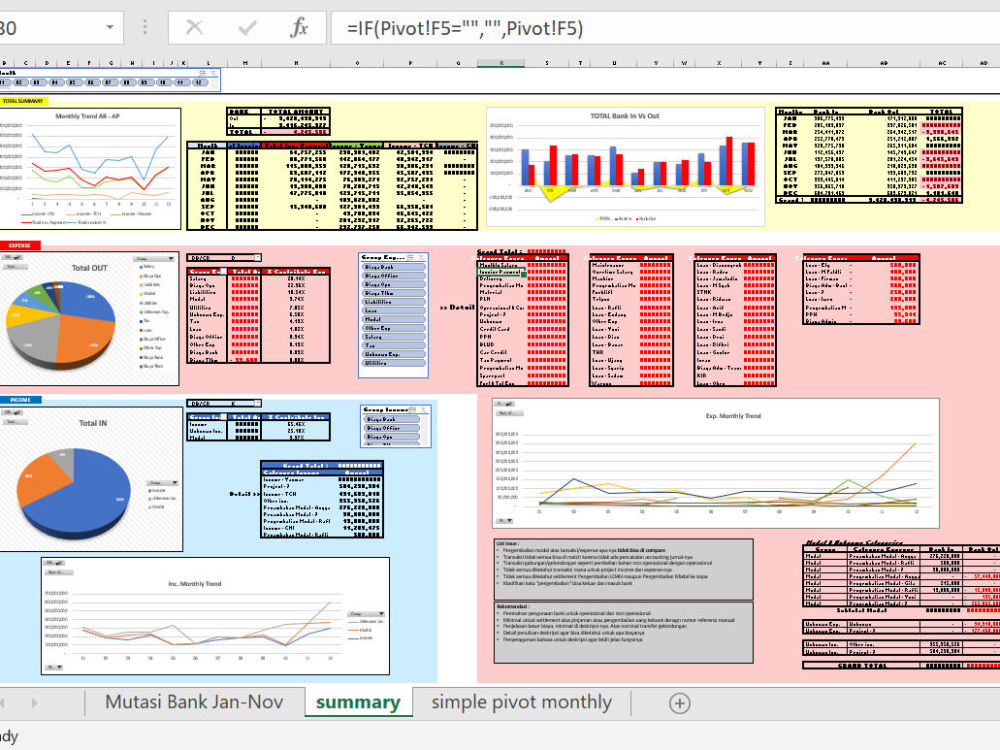The image size is (1000, 750).
Task: Open the simple pivot monthly sheet tab
Action: click(521, 702)
